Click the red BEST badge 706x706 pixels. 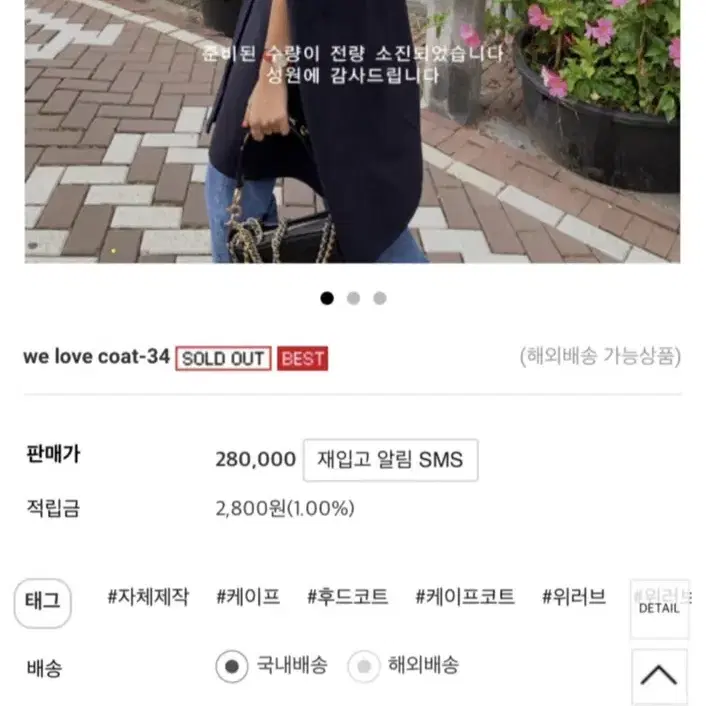[303, 358]
